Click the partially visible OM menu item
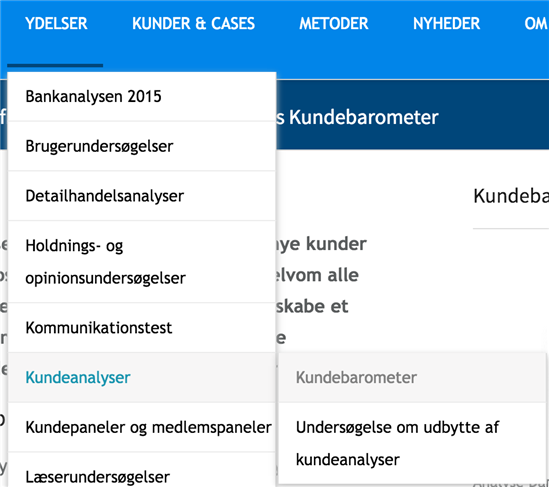The width and height of the screenshot is (549, 487). (536, 24)
